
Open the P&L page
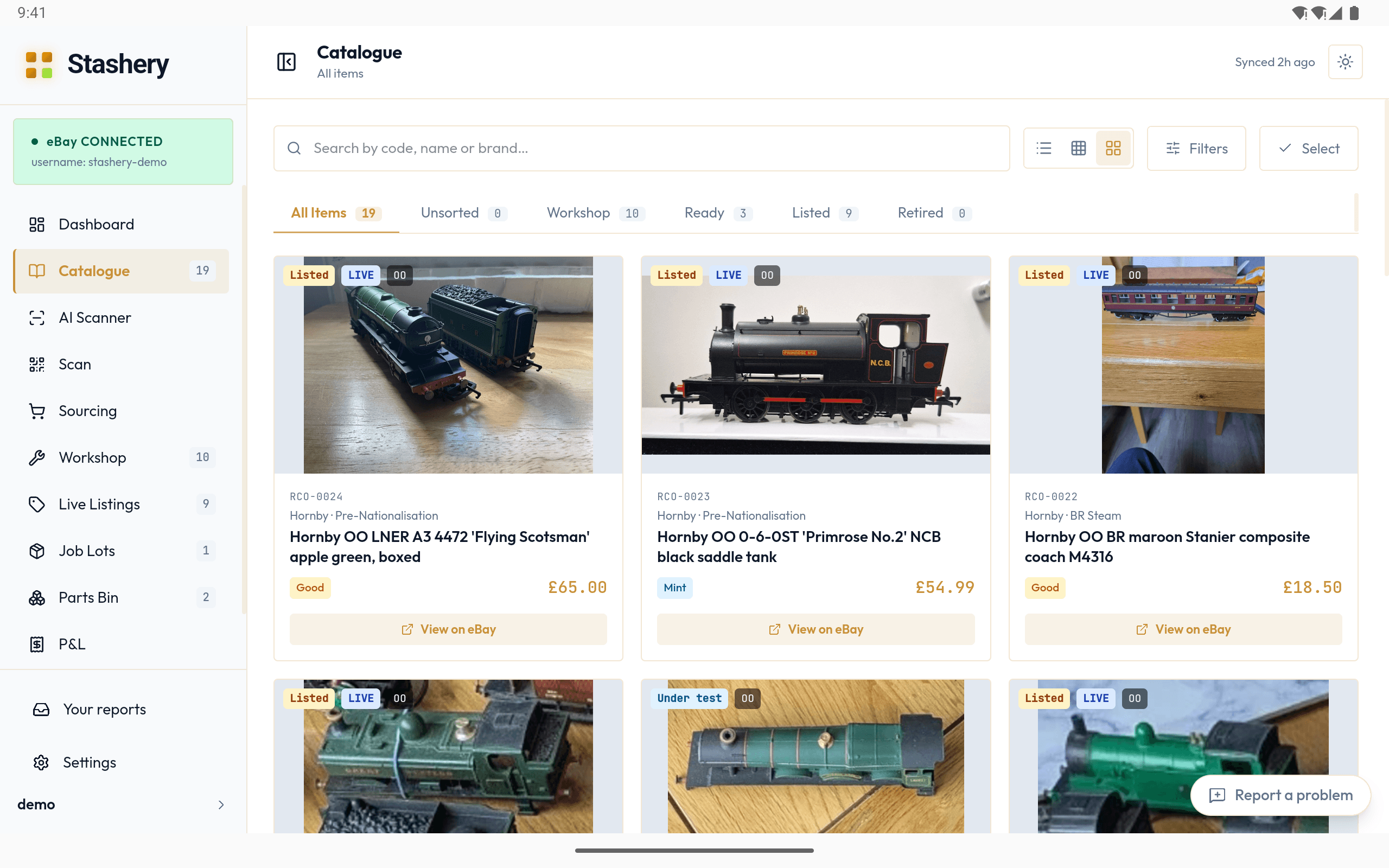(121, 644)
